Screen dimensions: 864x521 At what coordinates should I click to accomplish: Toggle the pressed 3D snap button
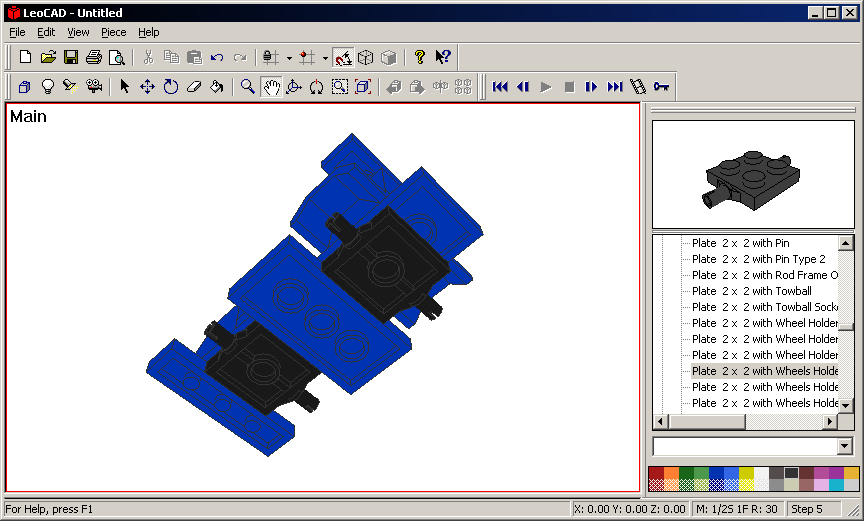(x=343, y=57)
